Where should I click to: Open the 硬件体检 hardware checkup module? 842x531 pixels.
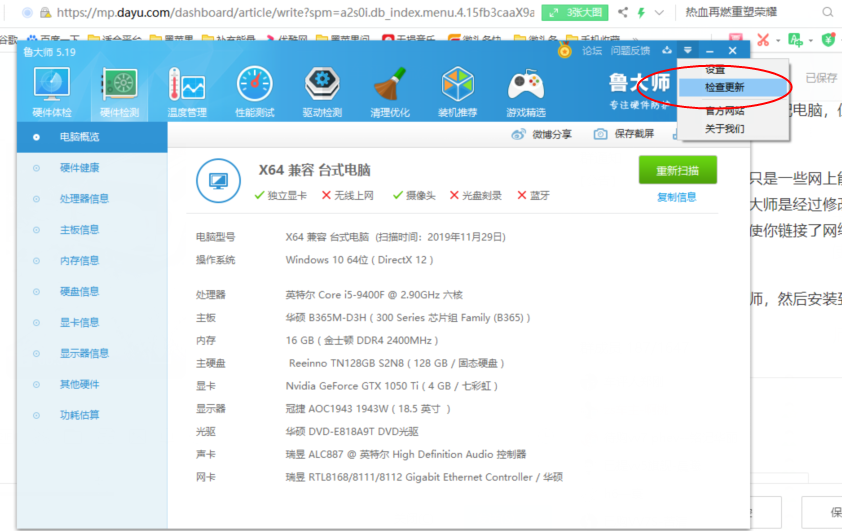[x=52, y=92]
